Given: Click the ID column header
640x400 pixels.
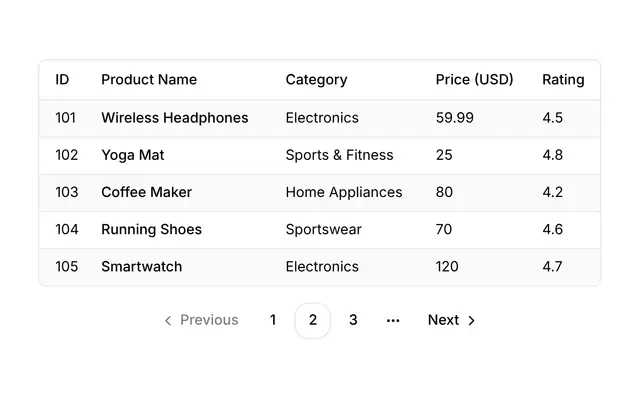Looking at the screenshot, I should tap(62, 79).
